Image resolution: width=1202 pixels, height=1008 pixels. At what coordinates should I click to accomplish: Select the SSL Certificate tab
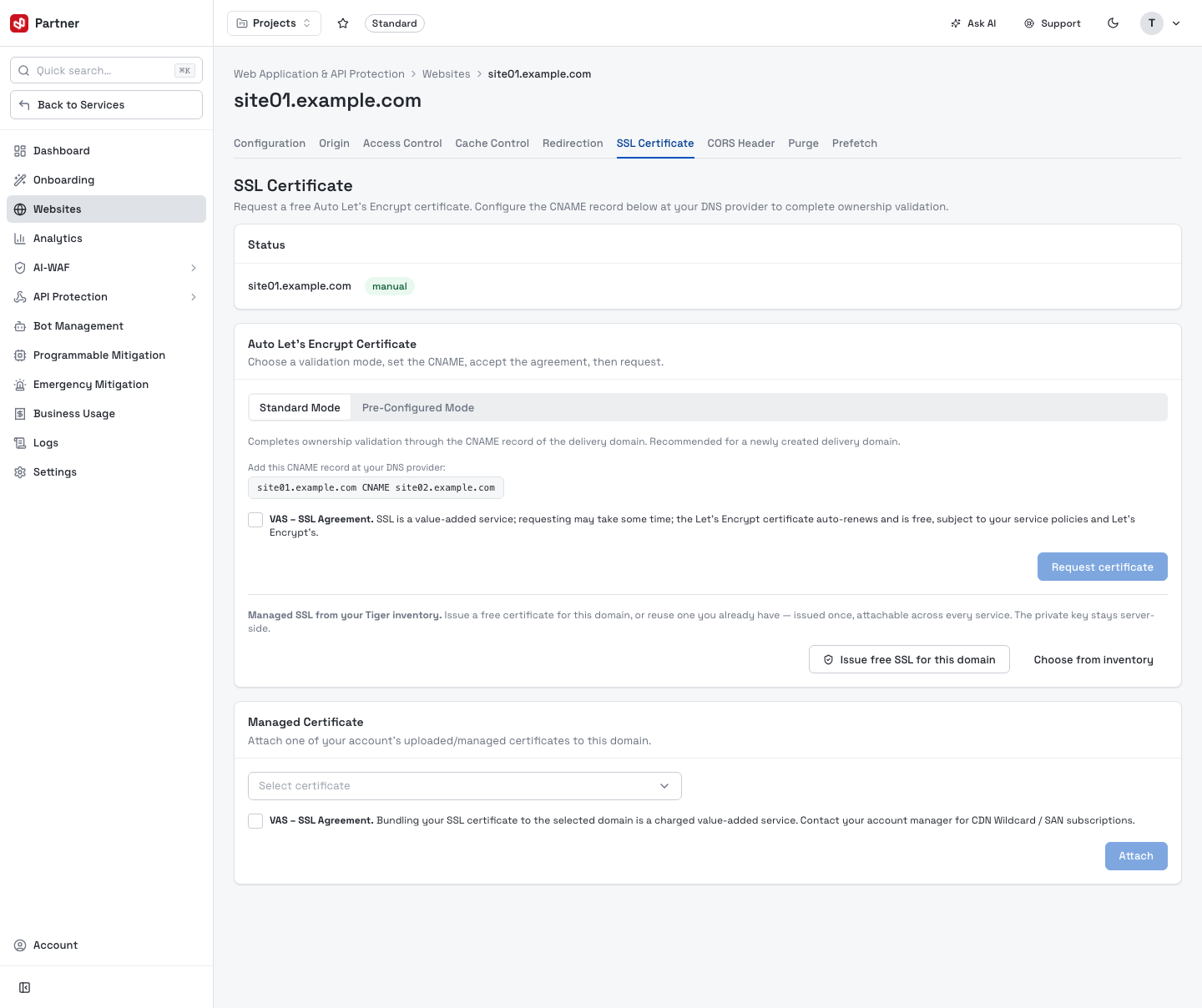(655, 144)
